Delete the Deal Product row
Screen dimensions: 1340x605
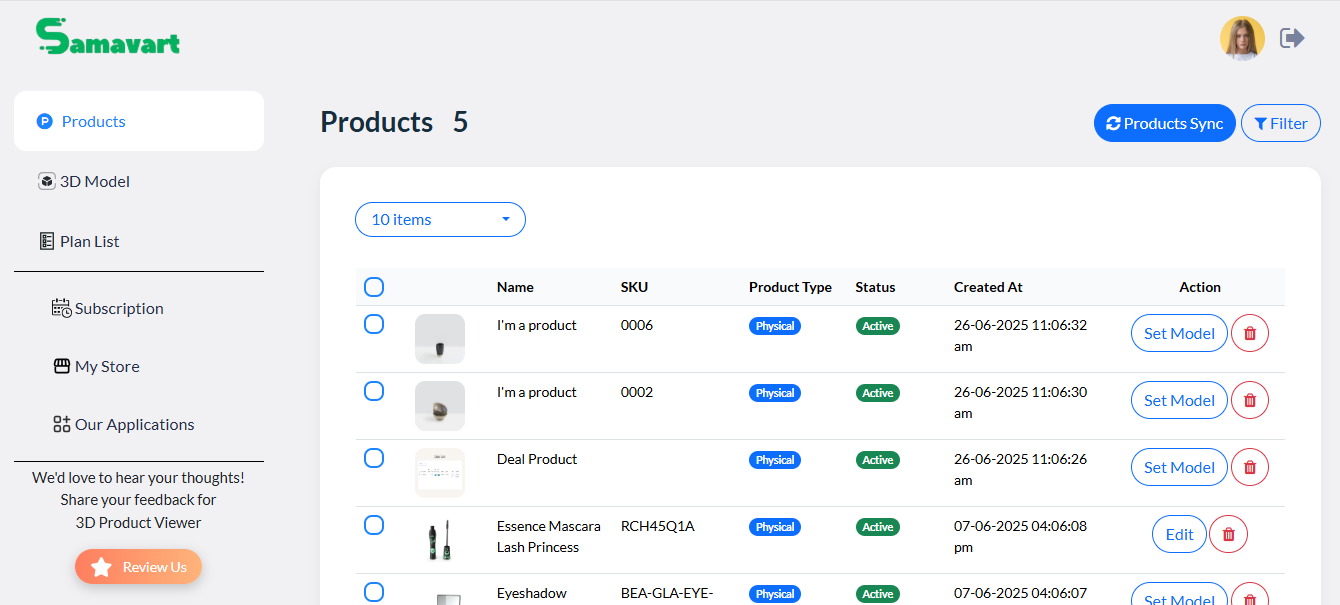pos(1250,467)
